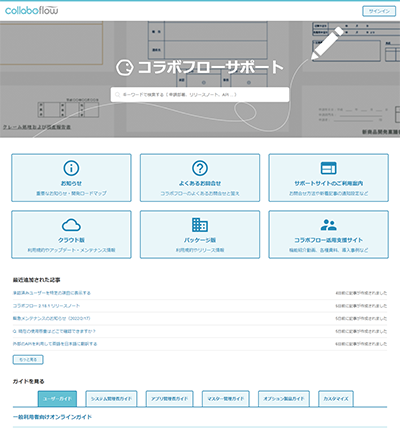Click the もっと見る button
The image size is (400, 431).
click(x=28, y=360)
